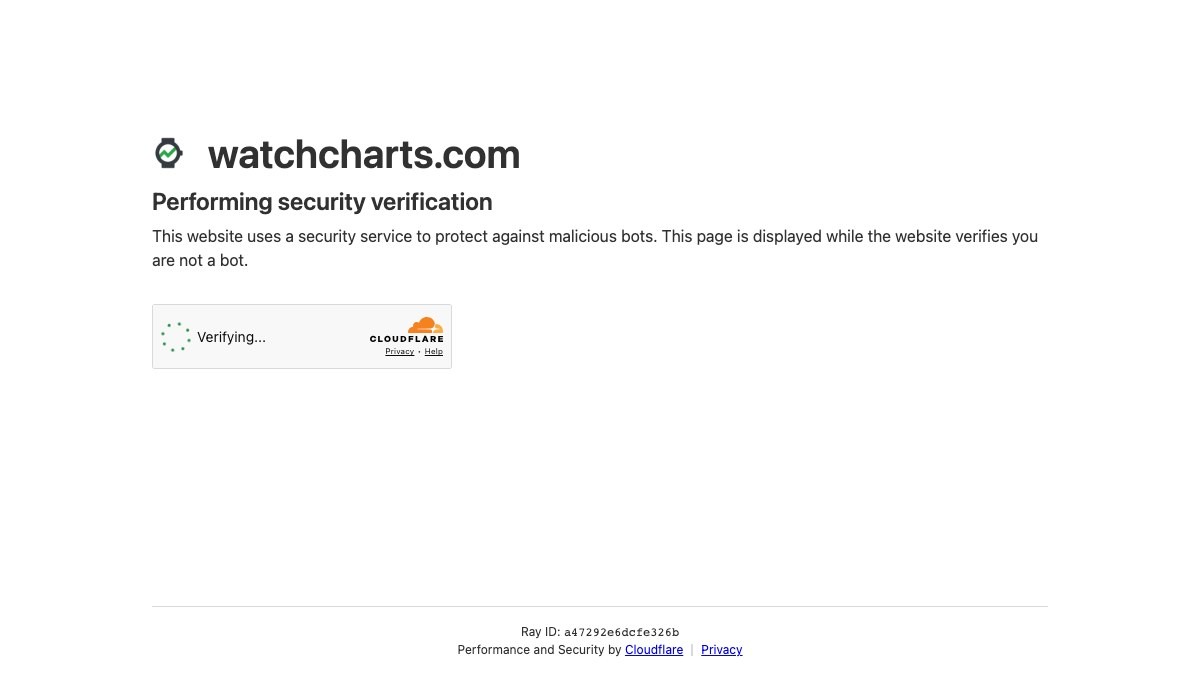Screen dimensions: 1200x675
Task: Click the "are not a bot." text line
Action: pos(200,260)
